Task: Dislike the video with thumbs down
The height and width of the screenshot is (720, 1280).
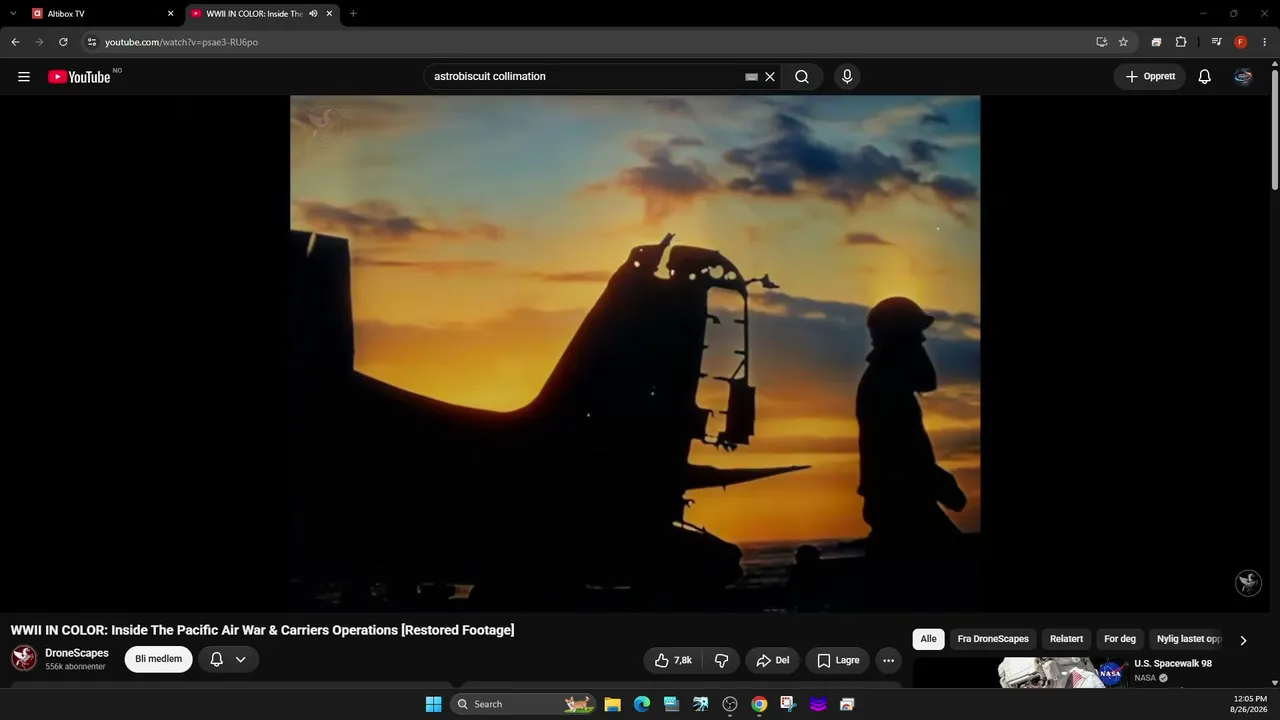Action: 721,660
